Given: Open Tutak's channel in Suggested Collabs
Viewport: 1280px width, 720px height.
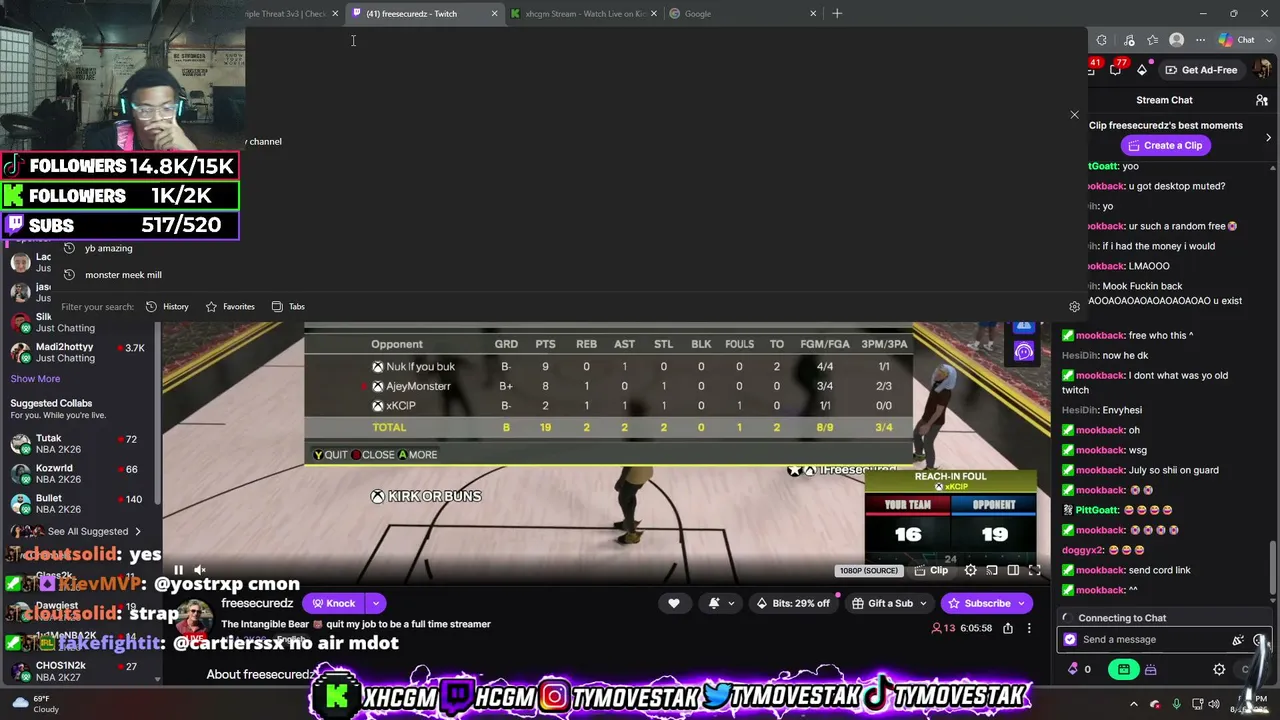Looking at the screenshot, I should click(80, 444).
